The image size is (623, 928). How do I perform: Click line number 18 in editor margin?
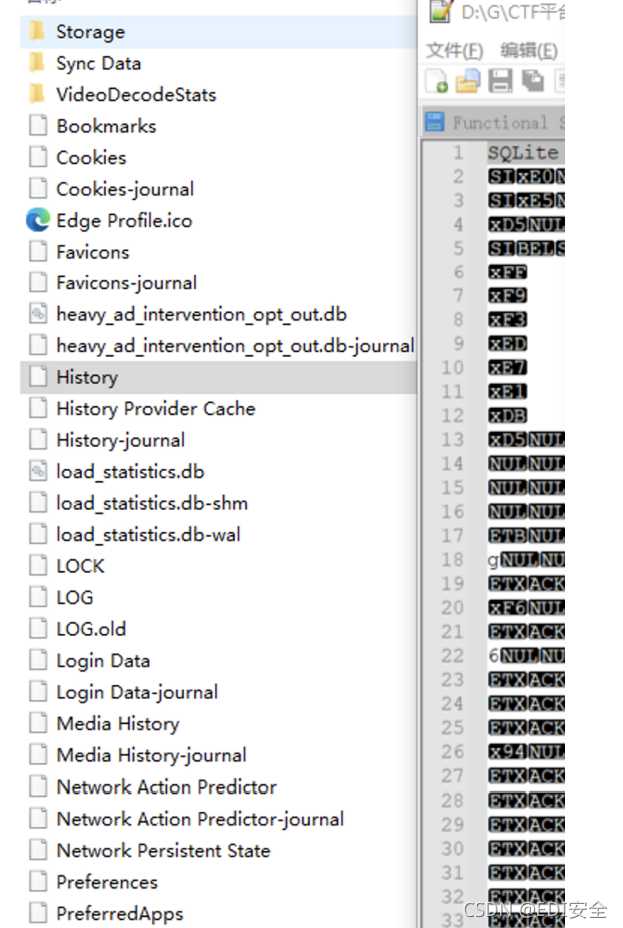tap(452, 559)
